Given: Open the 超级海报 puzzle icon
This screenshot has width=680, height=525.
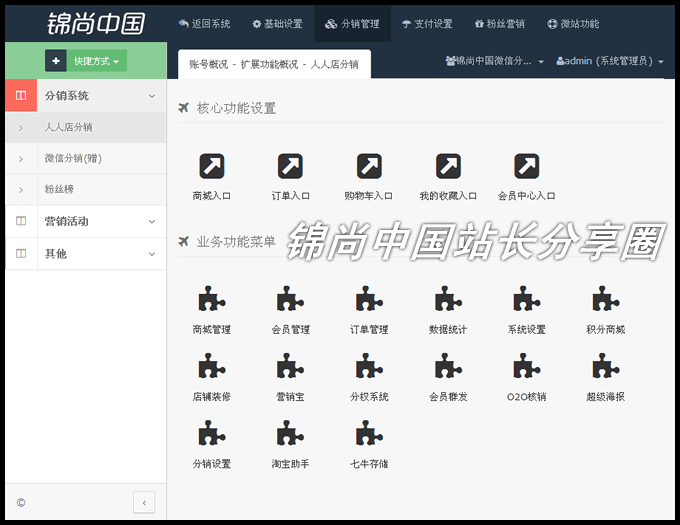Looking at the screenshot, I should tap(605, 366).
